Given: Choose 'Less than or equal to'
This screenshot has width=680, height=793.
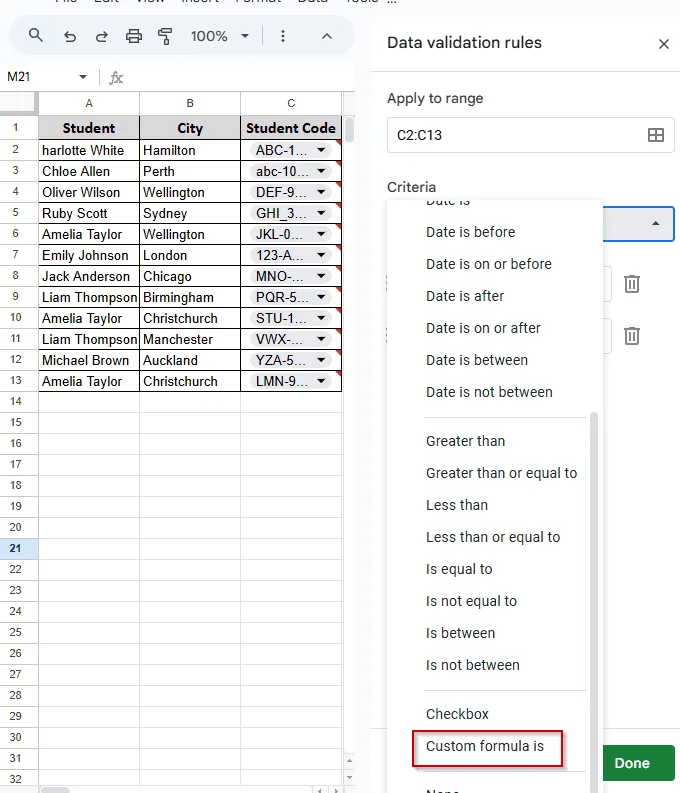Looking at the screenshot, I should [493, 537].
